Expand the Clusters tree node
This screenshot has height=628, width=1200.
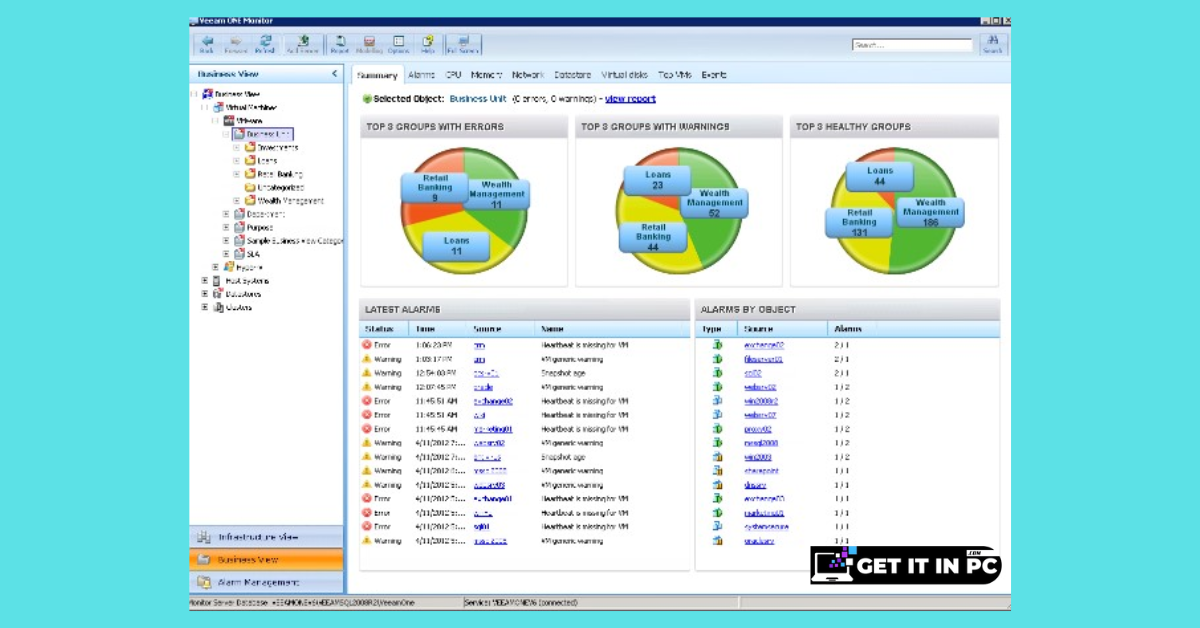205,308
